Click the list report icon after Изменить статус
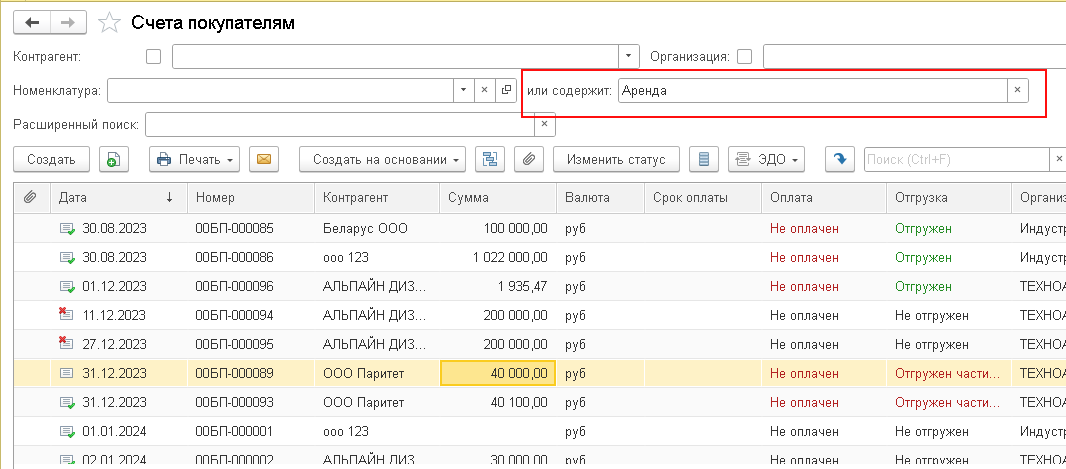This screenshot has width=1066, height=469. 704,159
